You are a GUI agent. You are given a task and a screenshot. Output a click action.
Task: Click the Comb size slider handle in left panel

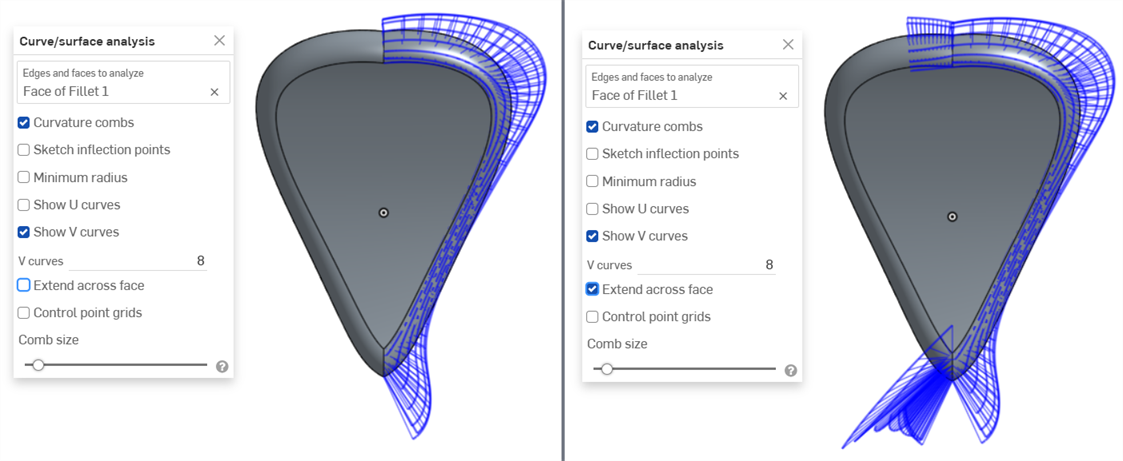pos(39,365)
